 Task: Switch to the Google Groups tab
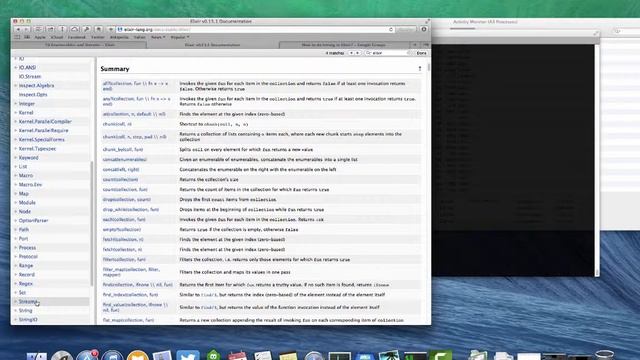click(344, 45)
